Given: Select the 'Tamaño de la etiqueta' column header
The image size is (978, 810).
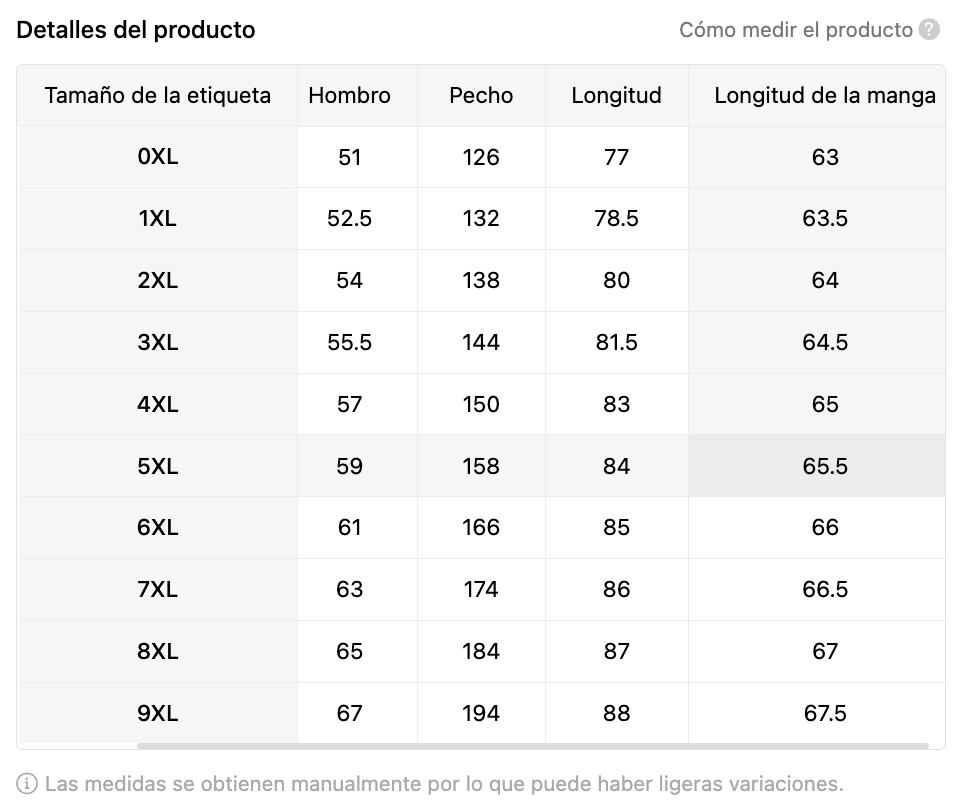Looking at the screenshot, I should tap(158, 96).
